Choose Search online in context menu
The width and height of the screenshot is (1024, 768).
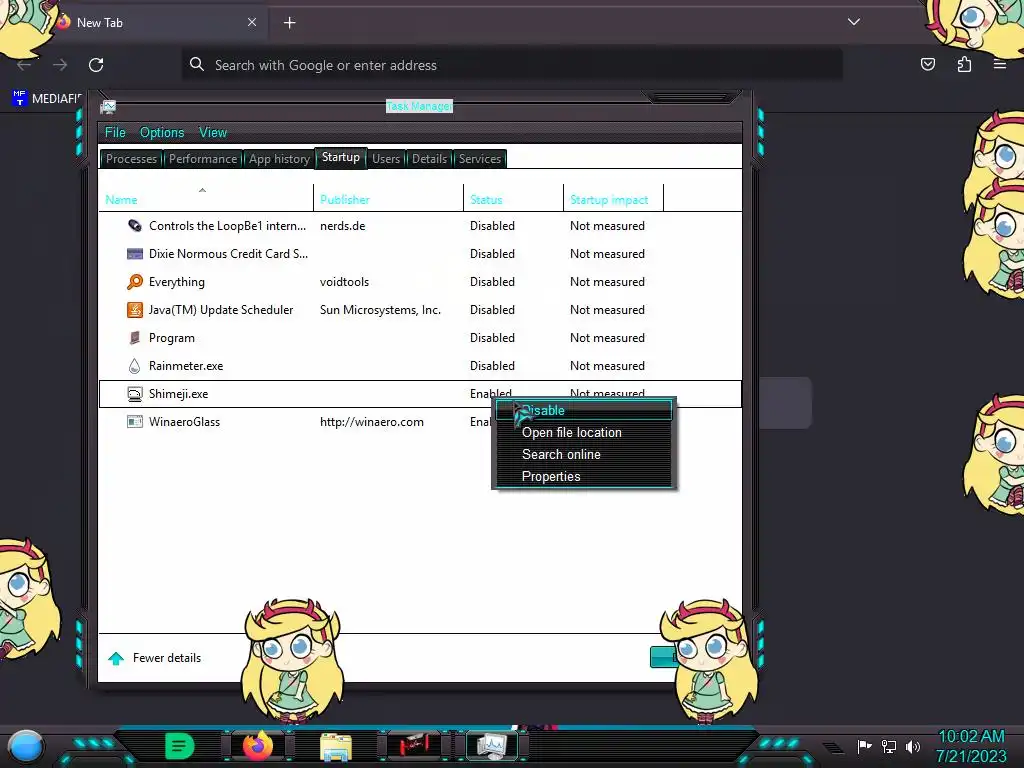click(584, 455)
